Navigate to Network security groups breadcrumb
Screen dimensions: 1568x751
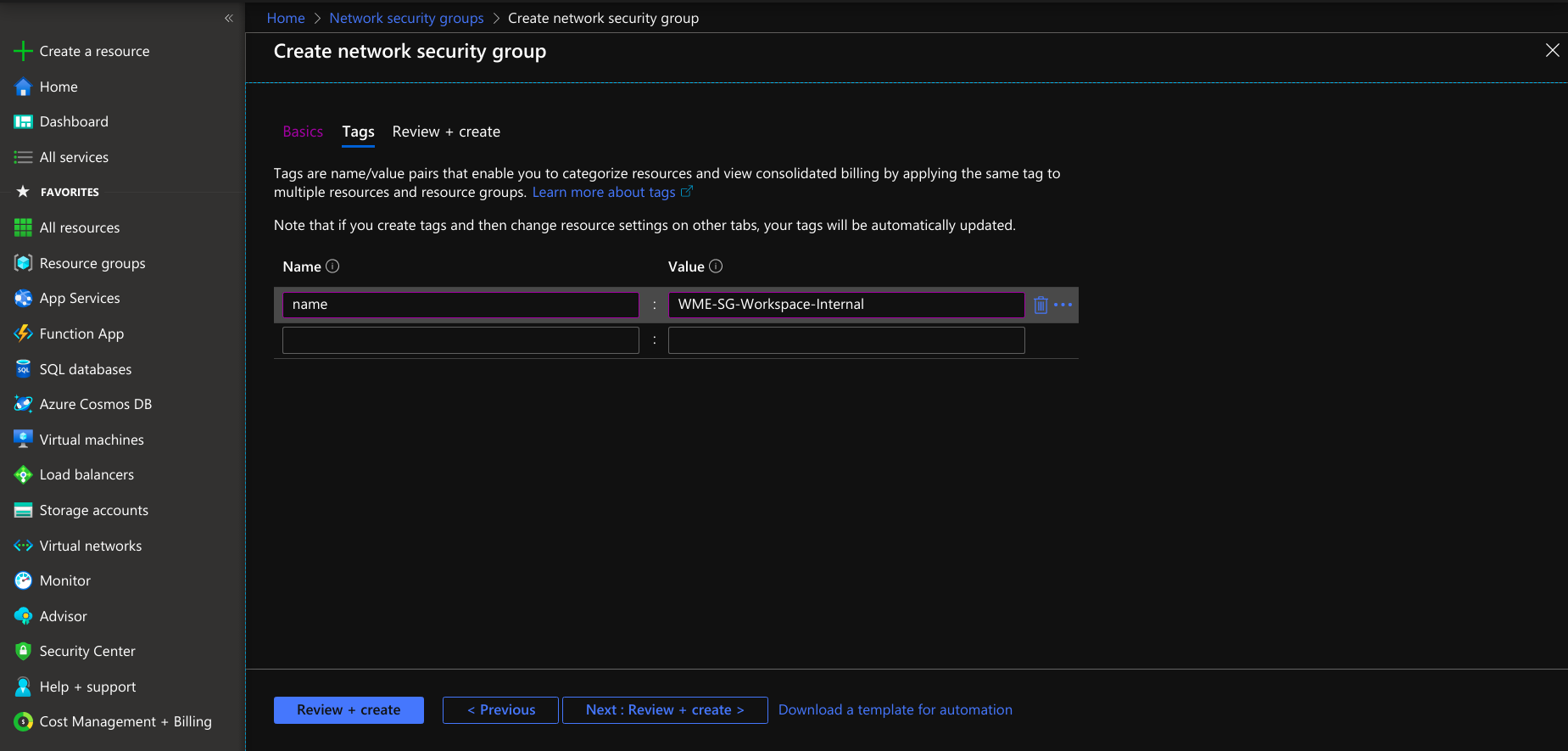tap(406, 18)
